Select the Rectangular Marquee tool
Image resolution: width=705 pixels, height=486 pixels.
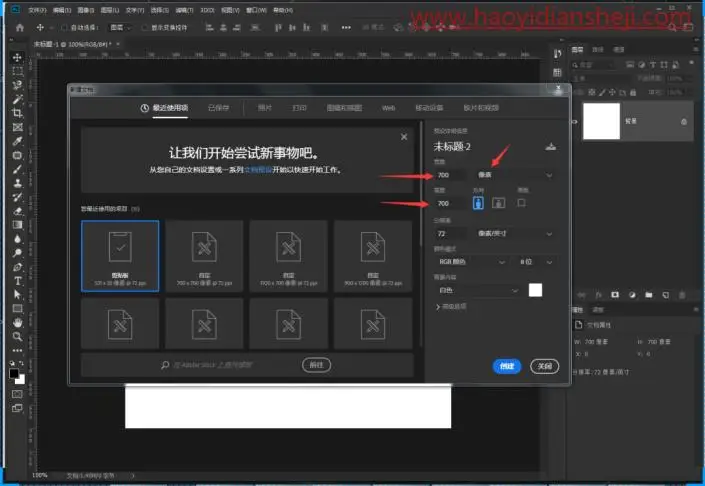[17, 71]
